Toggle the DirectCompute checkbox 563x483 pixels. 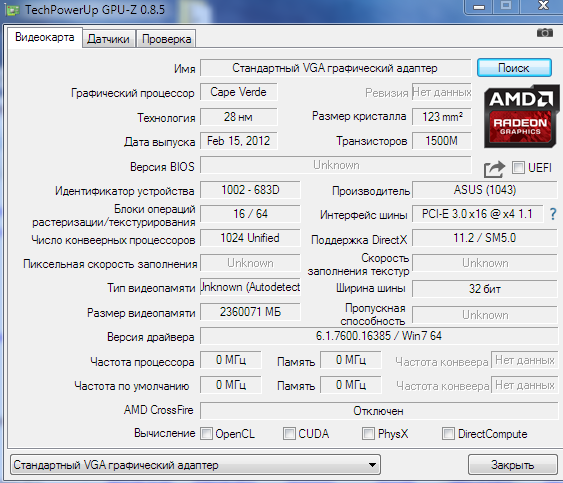[x=448, y=433]
